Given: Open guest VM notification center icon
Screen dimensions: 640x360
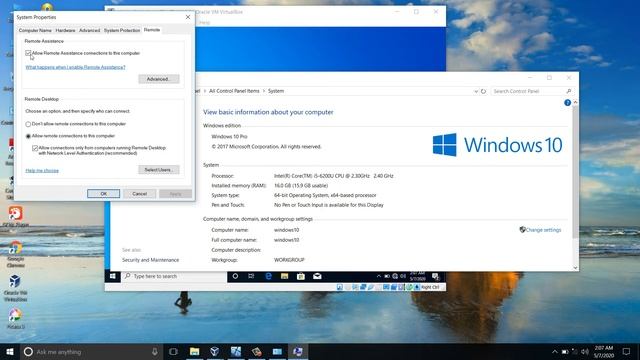Looking at the screenshot, I should pos(436,276).
